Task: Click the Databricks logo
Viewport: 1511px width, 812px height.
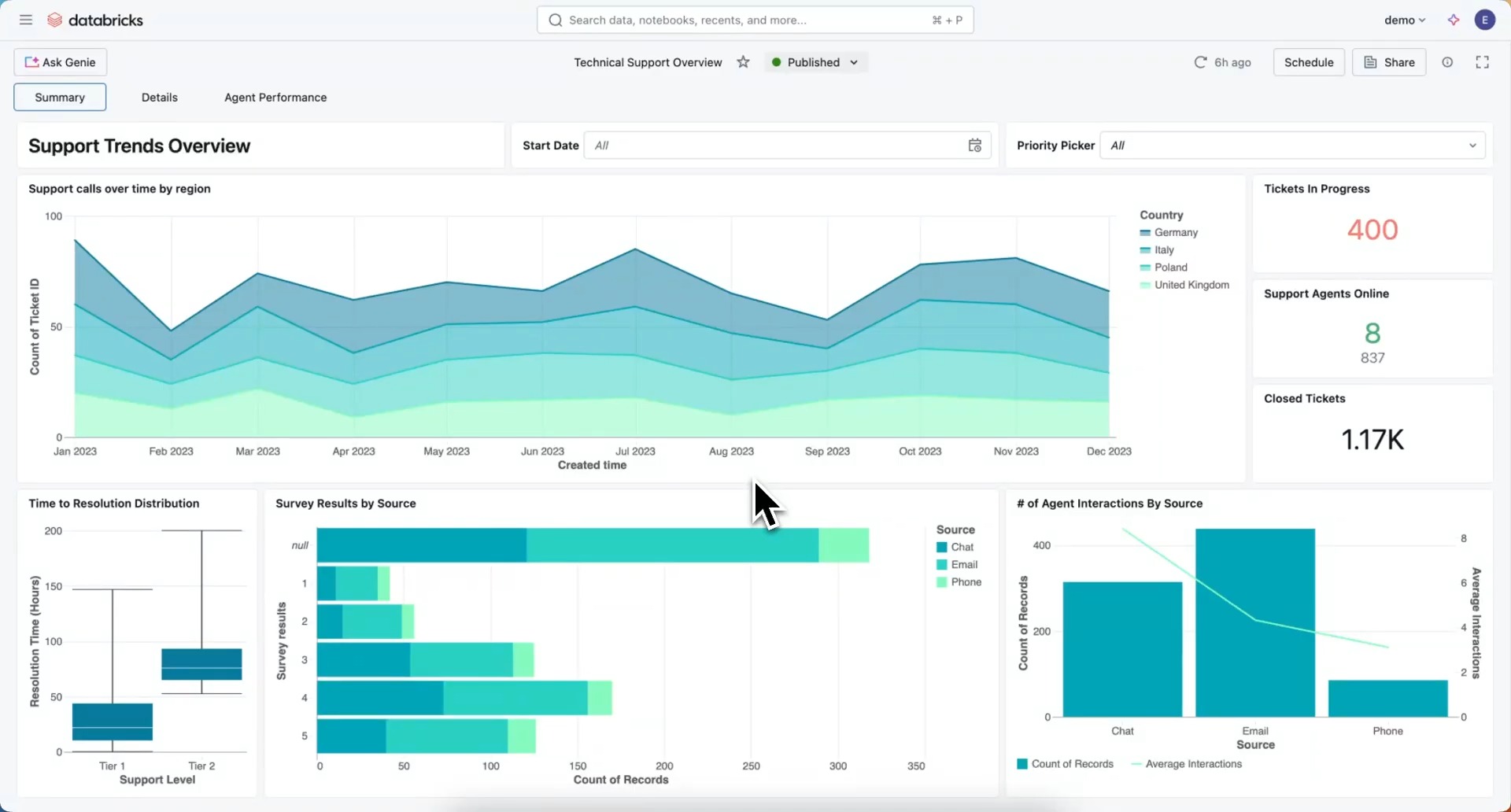Action: 95,20
